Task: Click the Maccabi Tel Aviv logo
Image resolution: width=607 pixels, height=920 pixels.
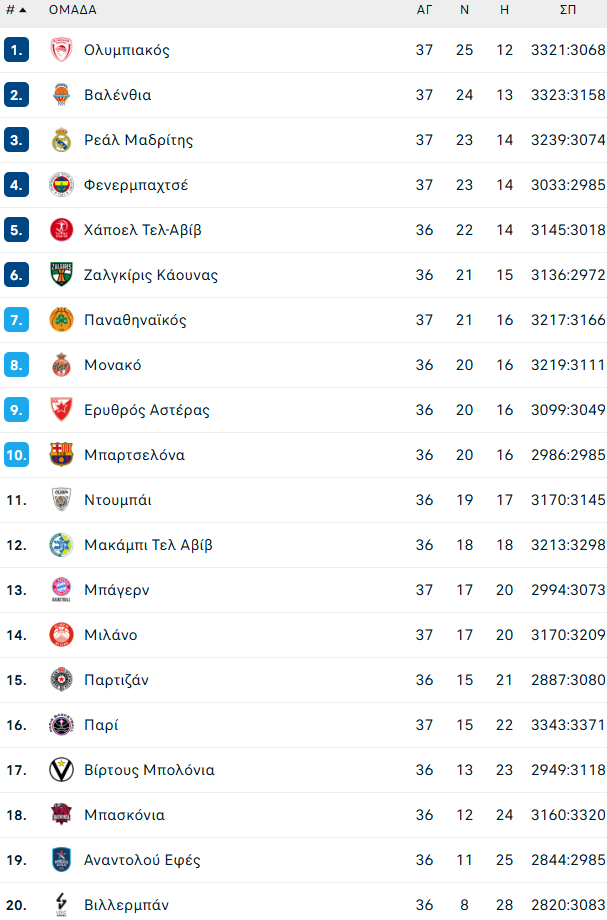Action: (61, 545)
